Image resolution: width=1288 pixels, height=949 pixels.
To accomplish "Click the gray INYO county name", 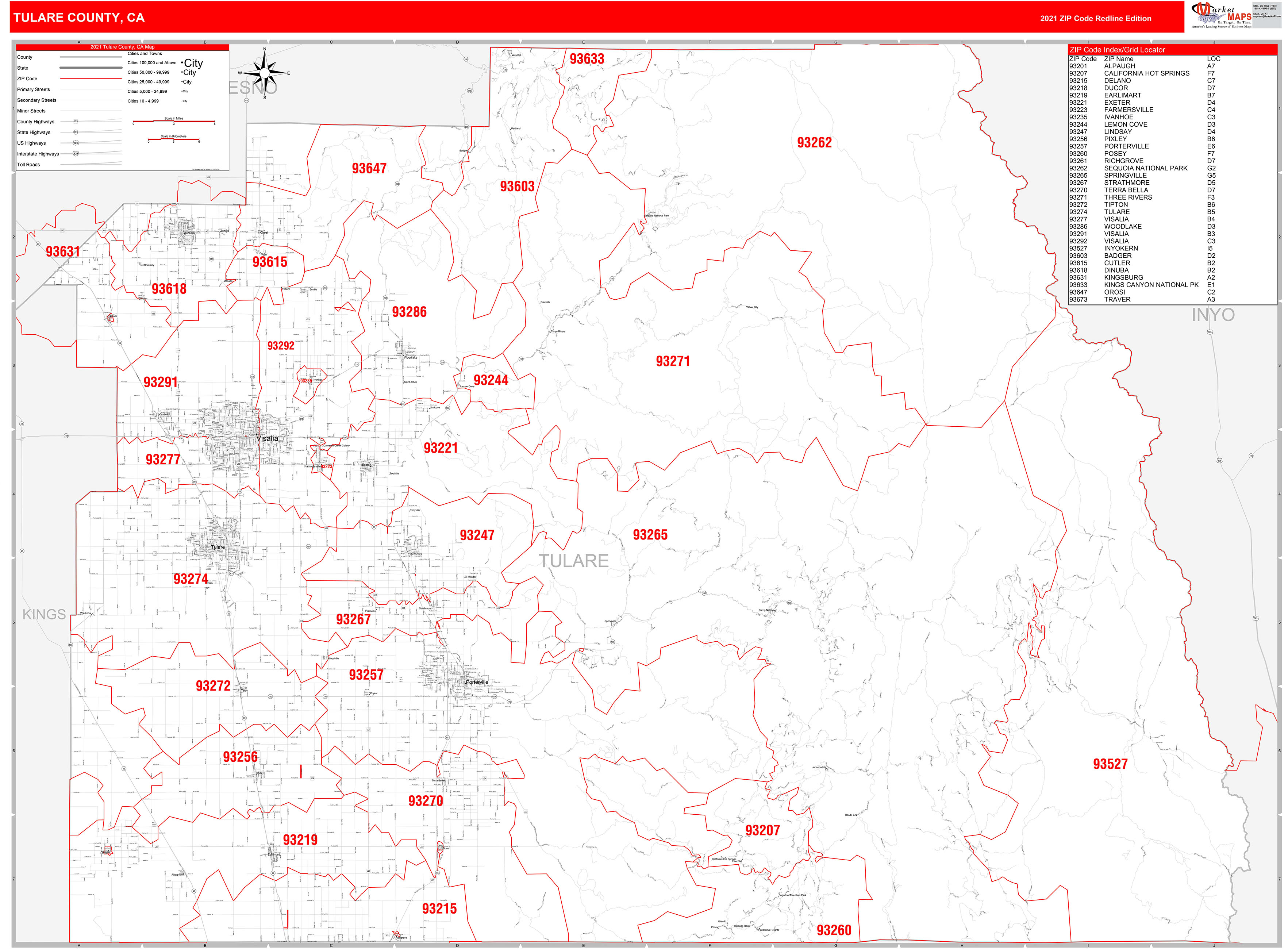I will point(1213,315).
